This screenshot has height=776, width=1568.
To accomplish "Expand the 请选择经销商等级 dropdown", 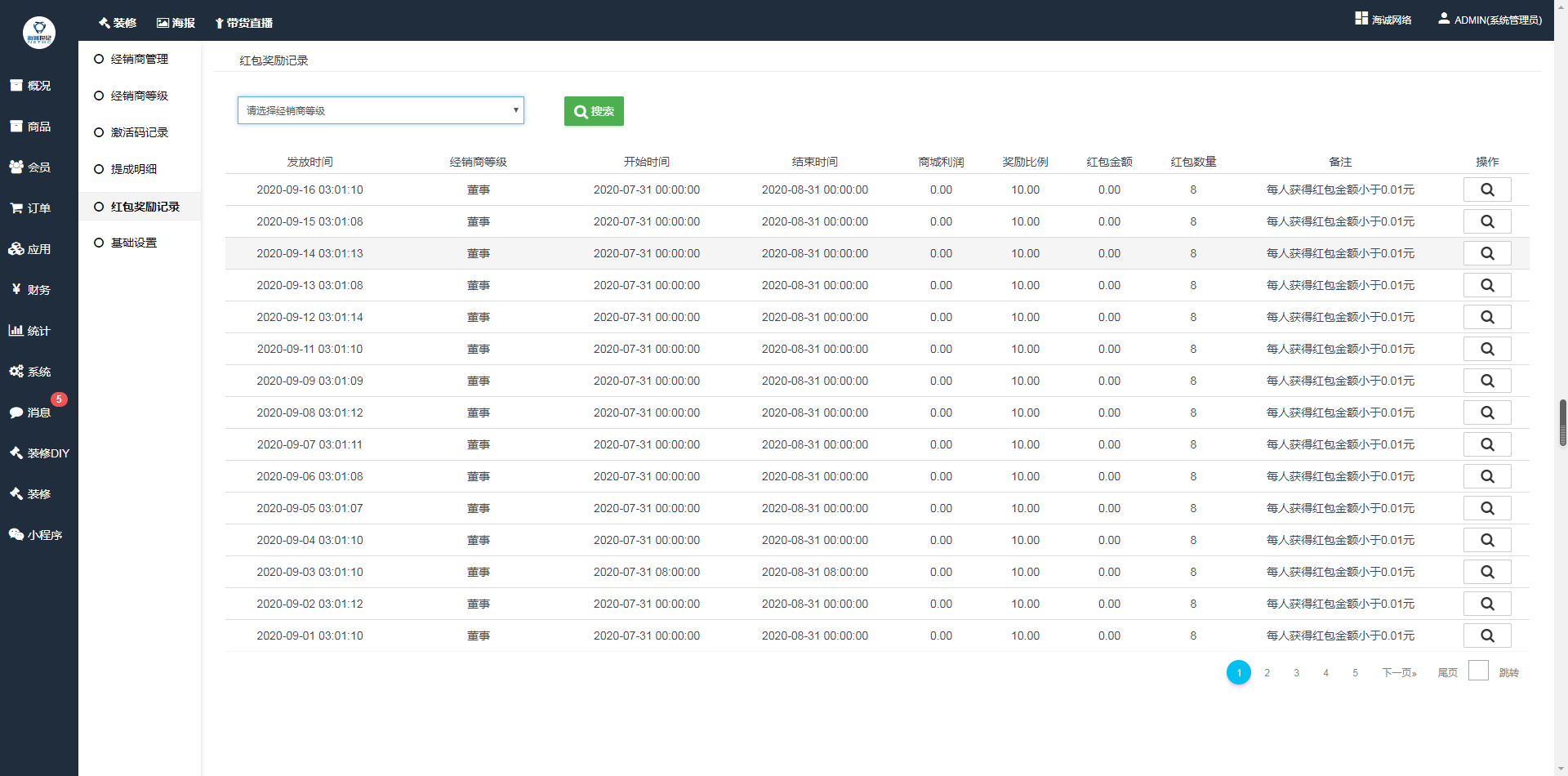I will click(x=381, y=110).
